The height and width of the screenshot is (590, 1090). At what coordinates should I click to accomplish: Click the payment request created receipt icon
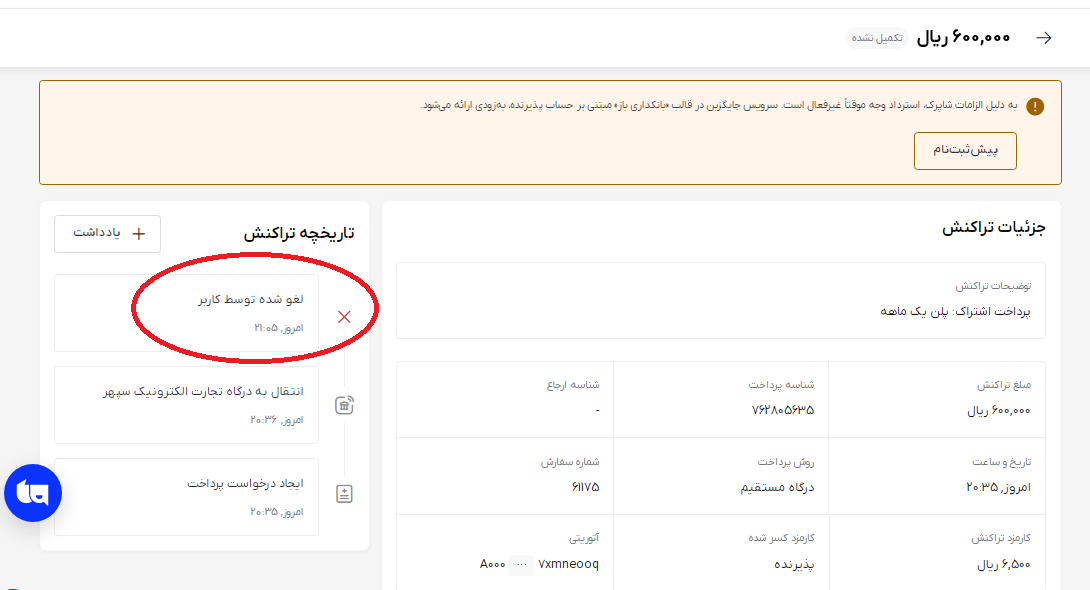pos(344,494)
